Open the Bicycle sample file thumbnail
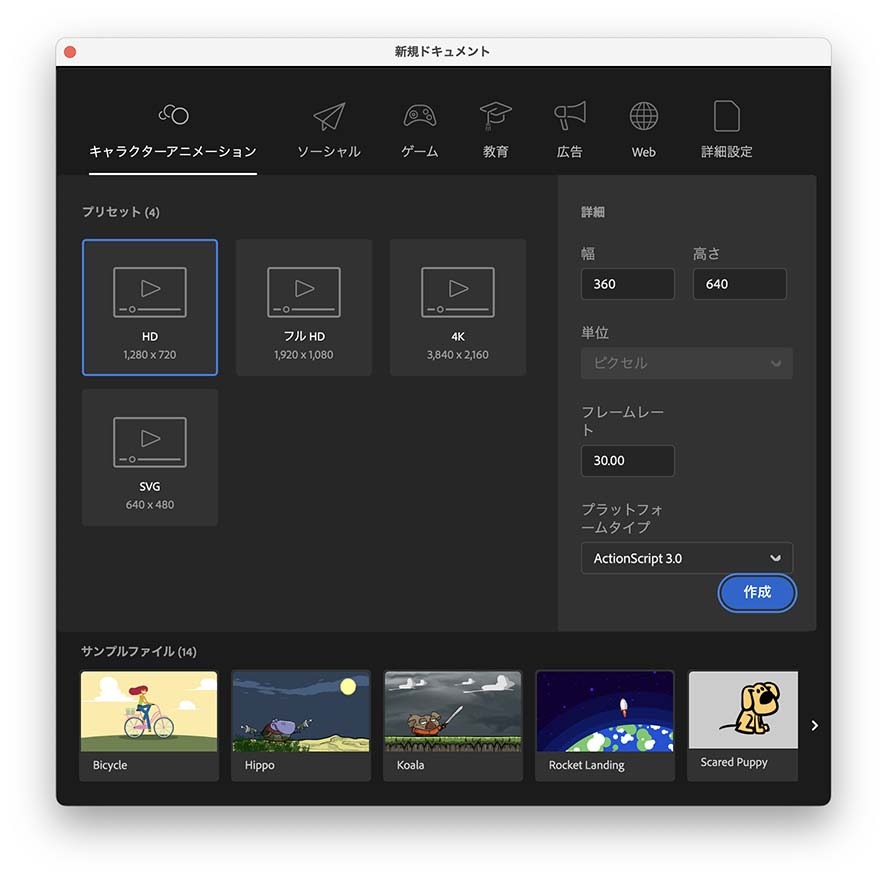This screenshot has height=880, width=887. (x=149, y=724)
